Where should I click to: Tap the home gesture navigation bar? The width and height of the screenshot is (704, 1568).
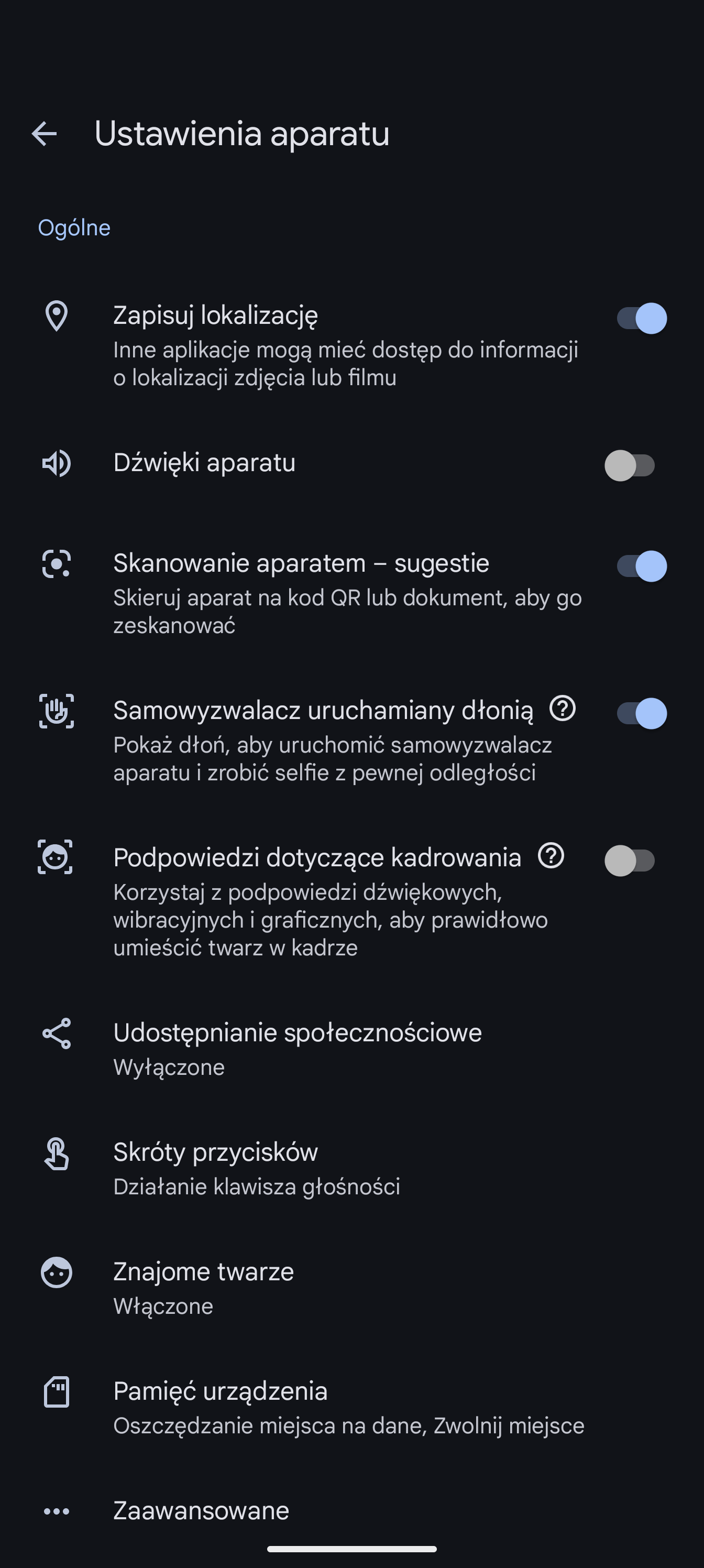click(x=351, y=1549)
